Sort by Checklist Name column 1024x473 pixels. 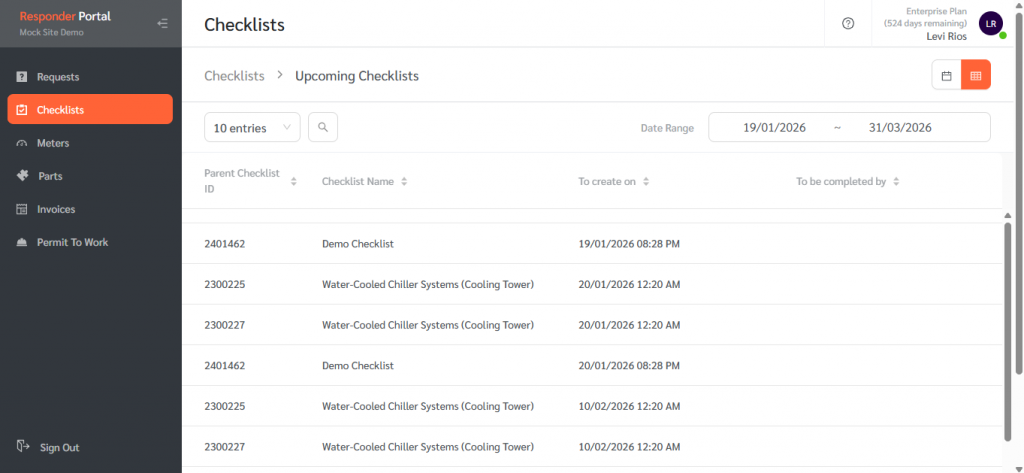[403, 181]
